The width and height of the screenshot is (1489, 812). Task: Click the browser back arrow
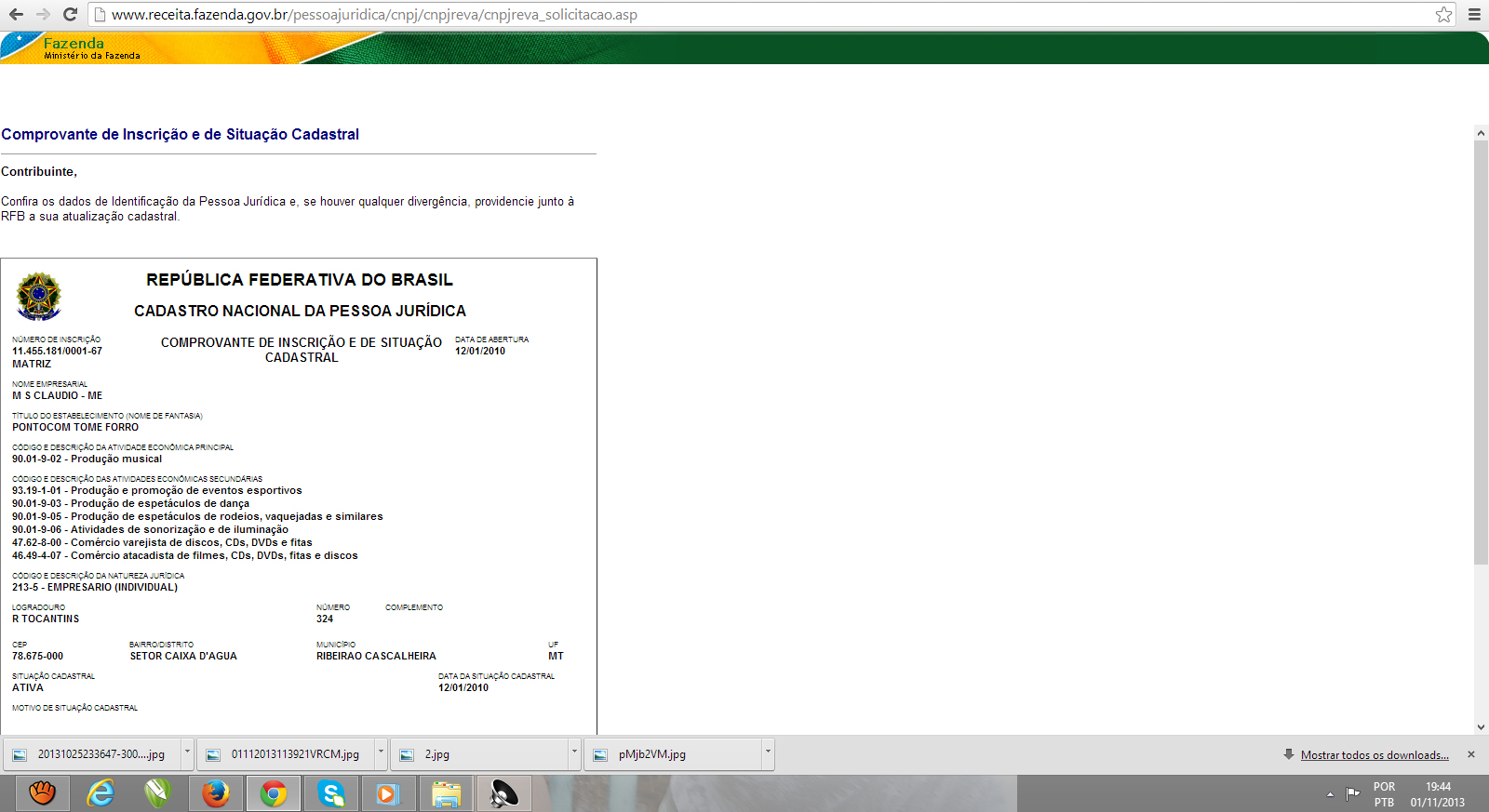point(16,15)
